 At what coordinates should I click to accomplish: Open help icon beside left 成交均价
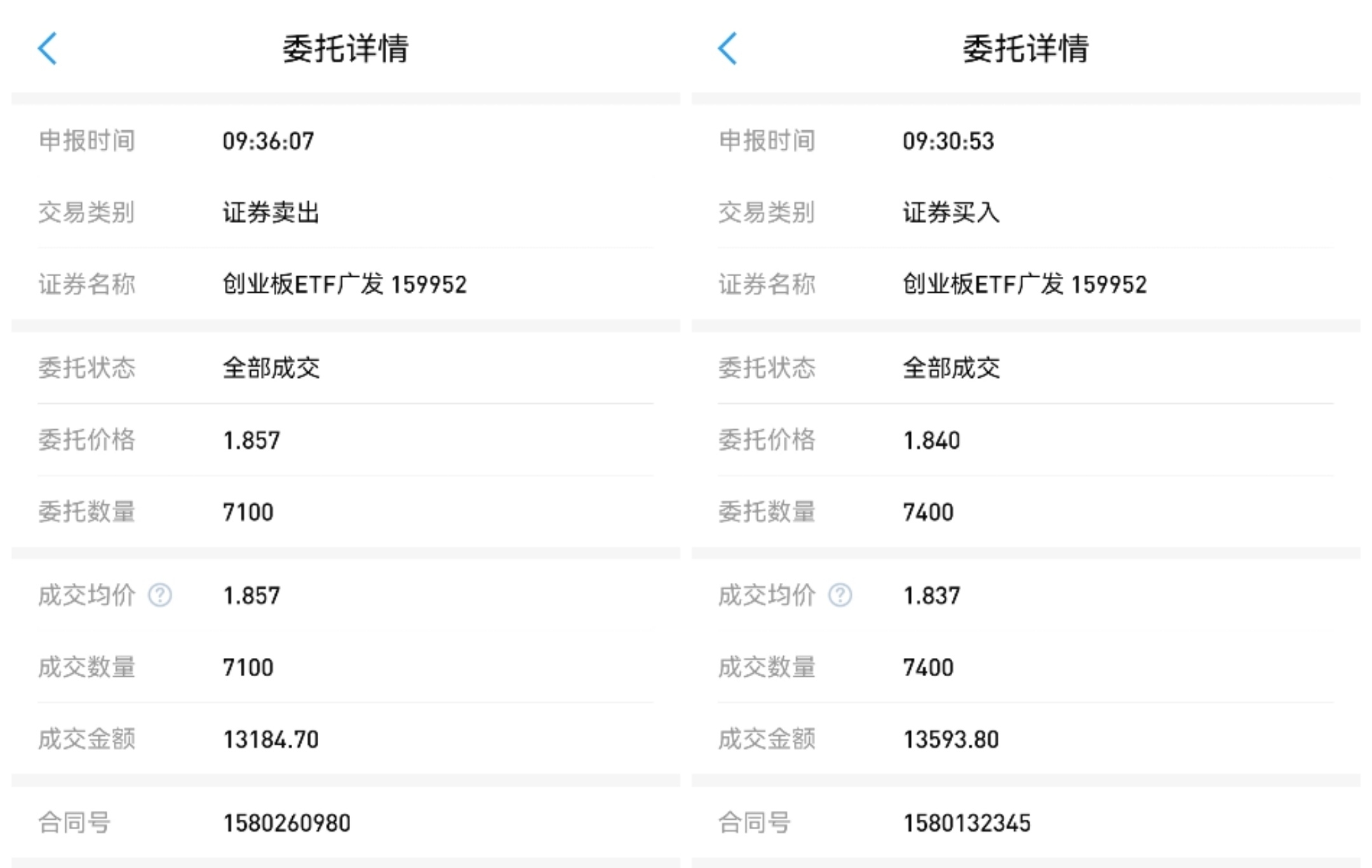160,596
